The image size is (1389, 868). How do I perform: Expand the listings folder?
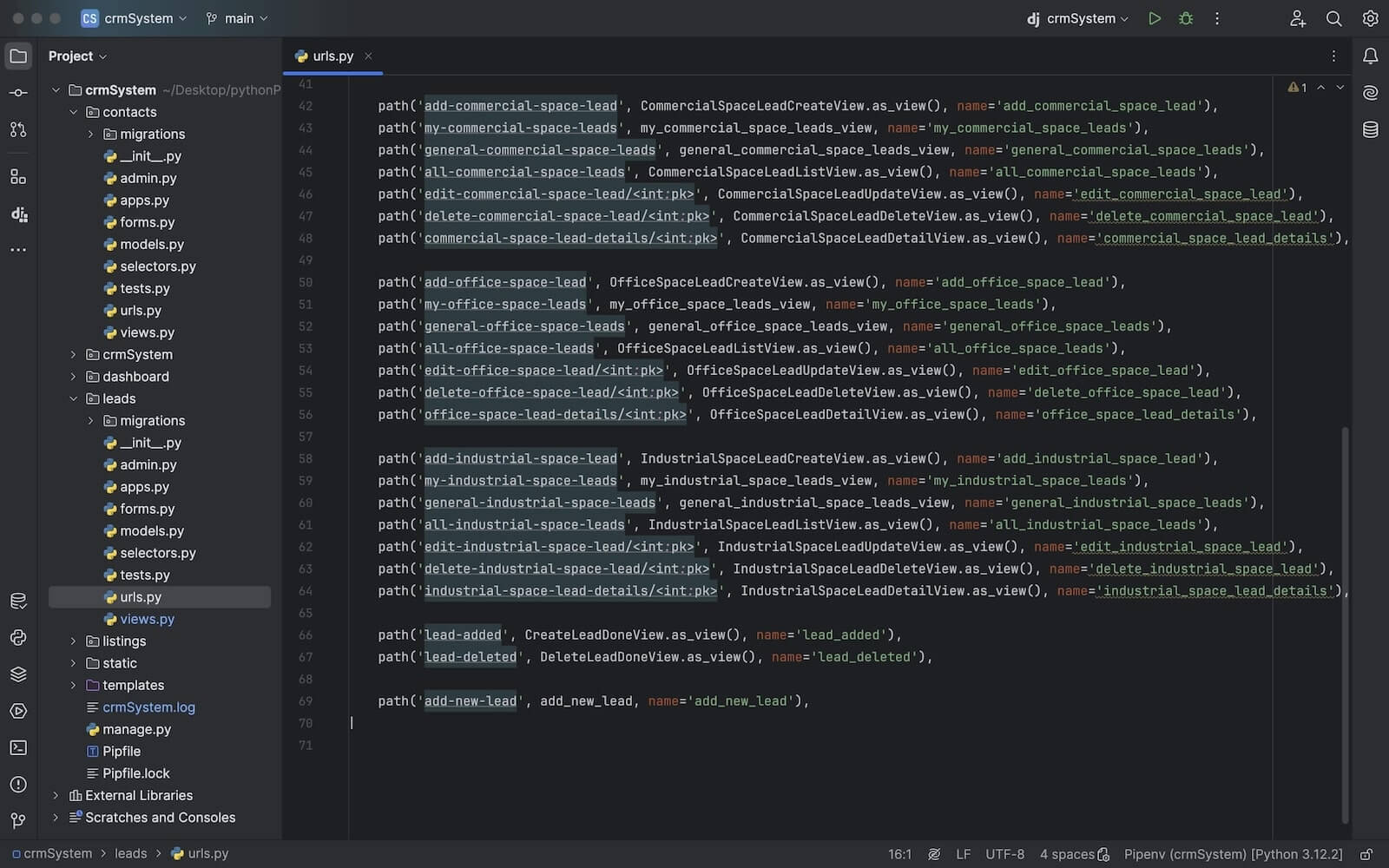(74, 641)
